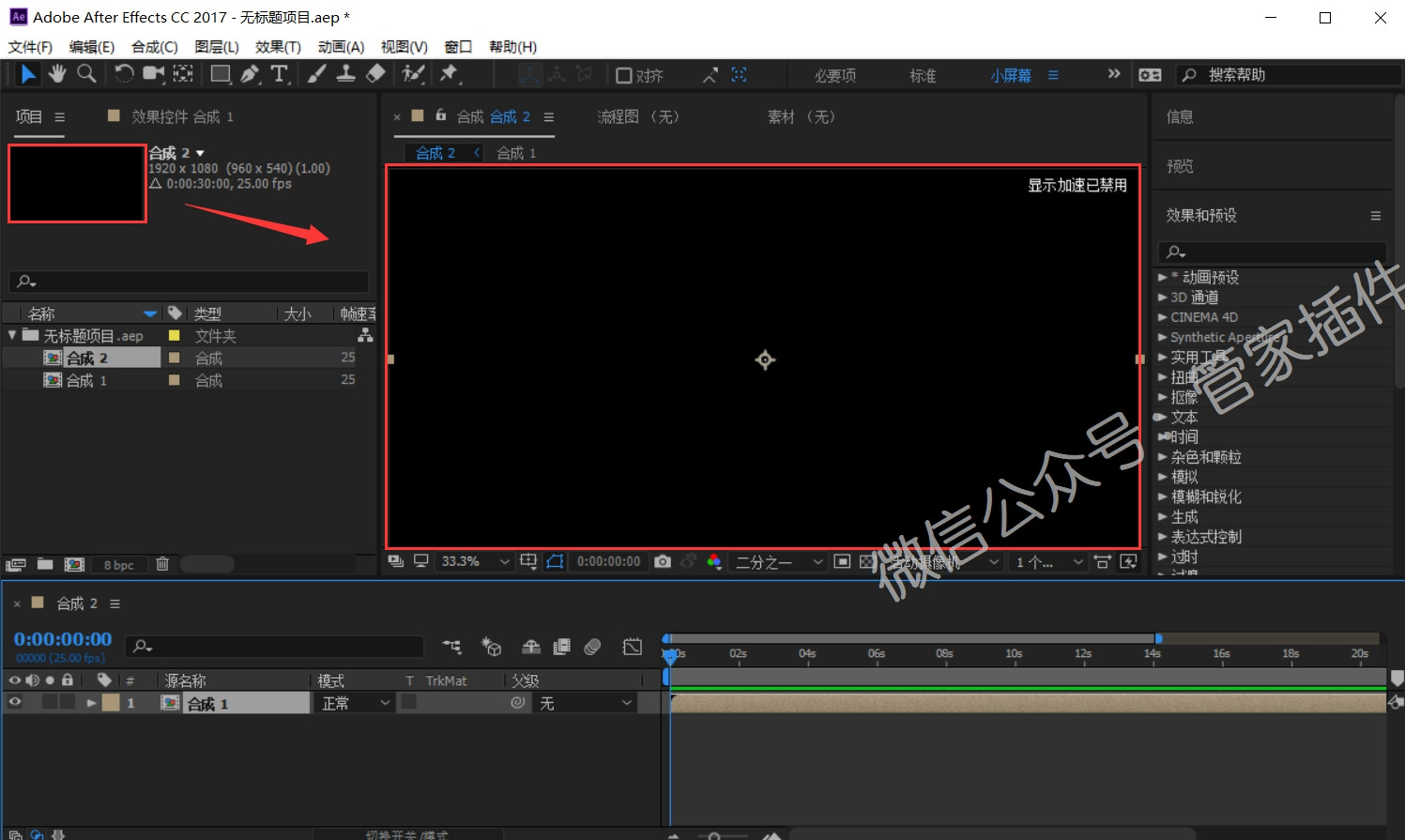Select the Clone Stamp tool
Screen dimensions: 1405x840
tap(346, 74)
